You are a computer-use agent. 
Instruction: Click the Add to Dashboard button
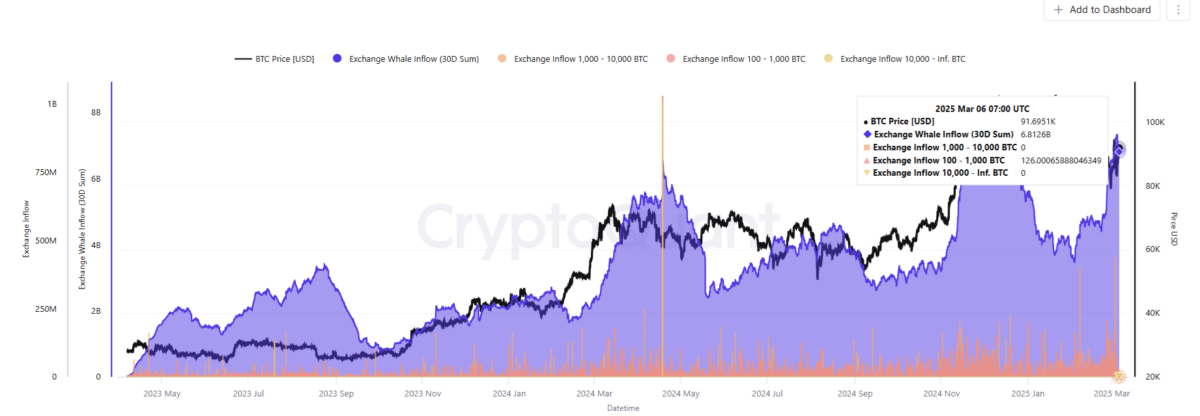point(1103,10)
